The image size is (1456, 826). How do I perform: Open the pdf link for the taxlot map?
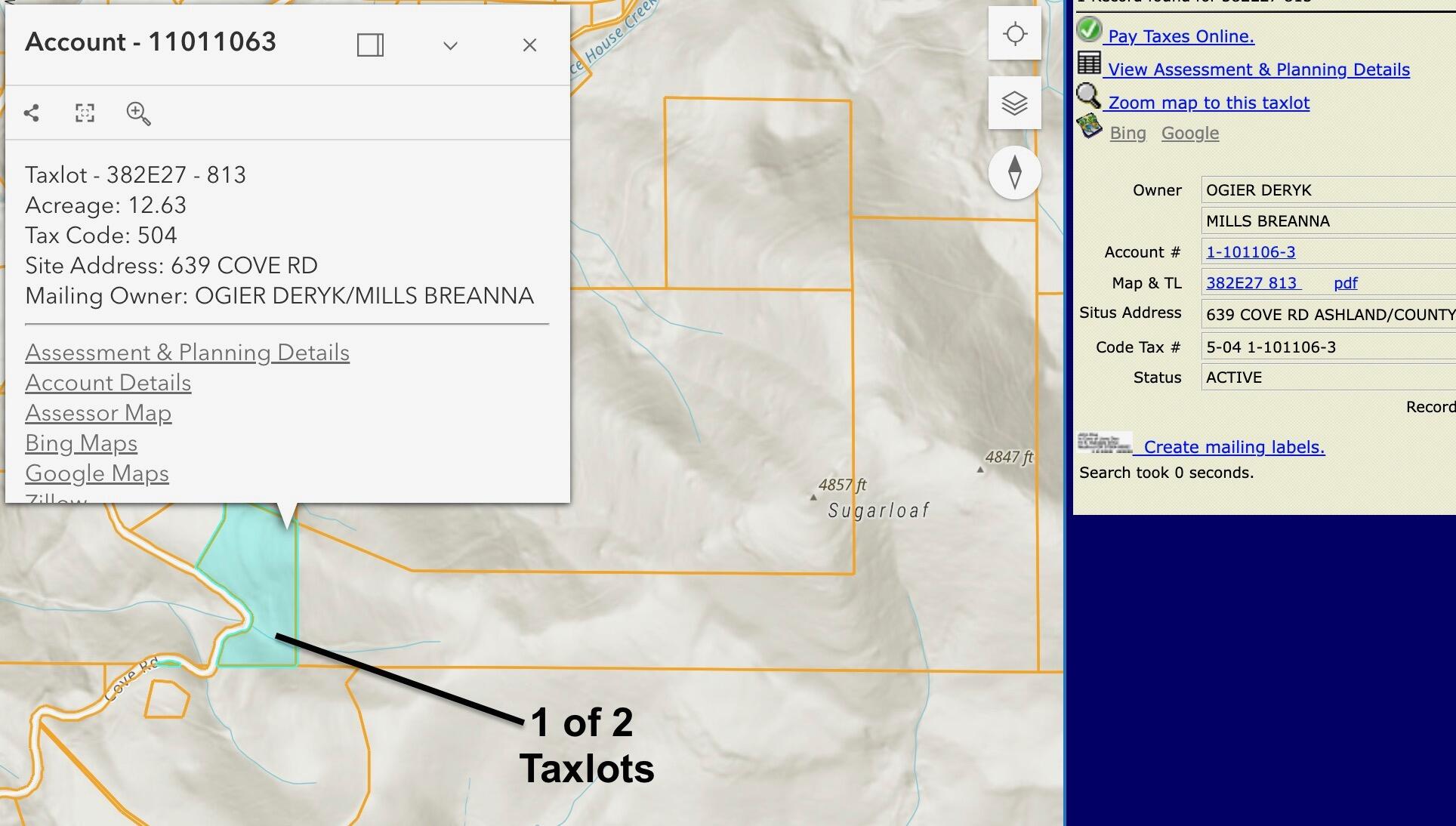pyautogui.click(x=1345, y=283)
